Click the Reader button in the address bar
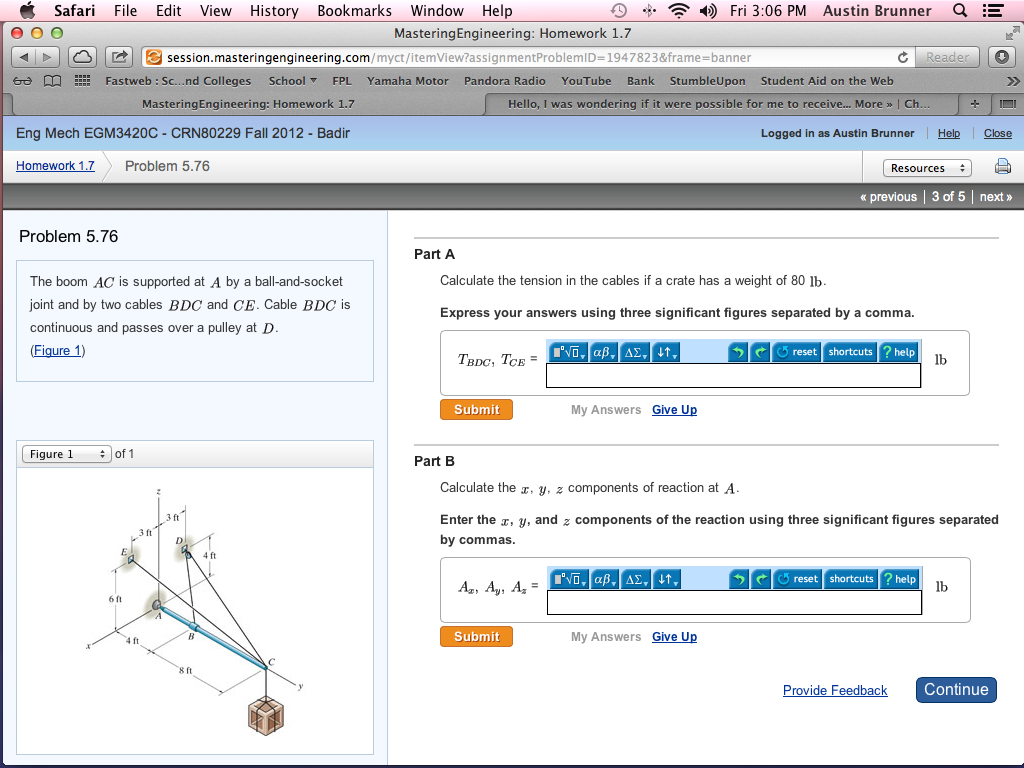 [x=946, y=57]
